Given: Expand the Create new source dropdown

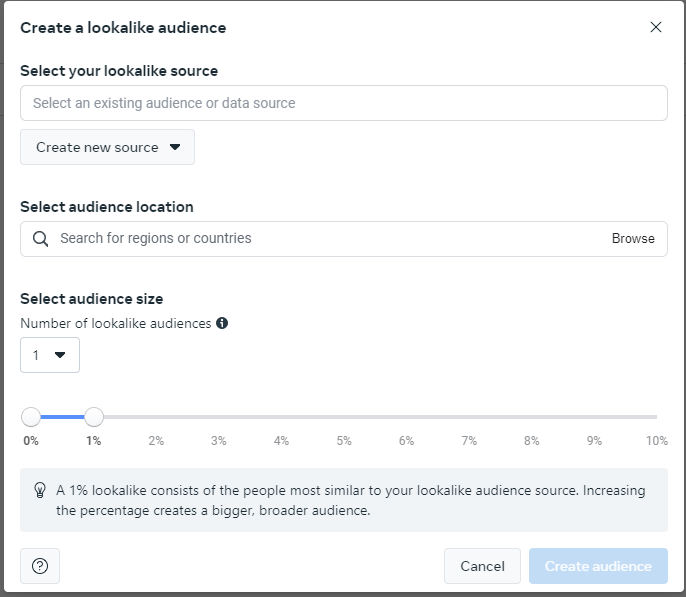Looking at the screenshot, I should 107,147.
